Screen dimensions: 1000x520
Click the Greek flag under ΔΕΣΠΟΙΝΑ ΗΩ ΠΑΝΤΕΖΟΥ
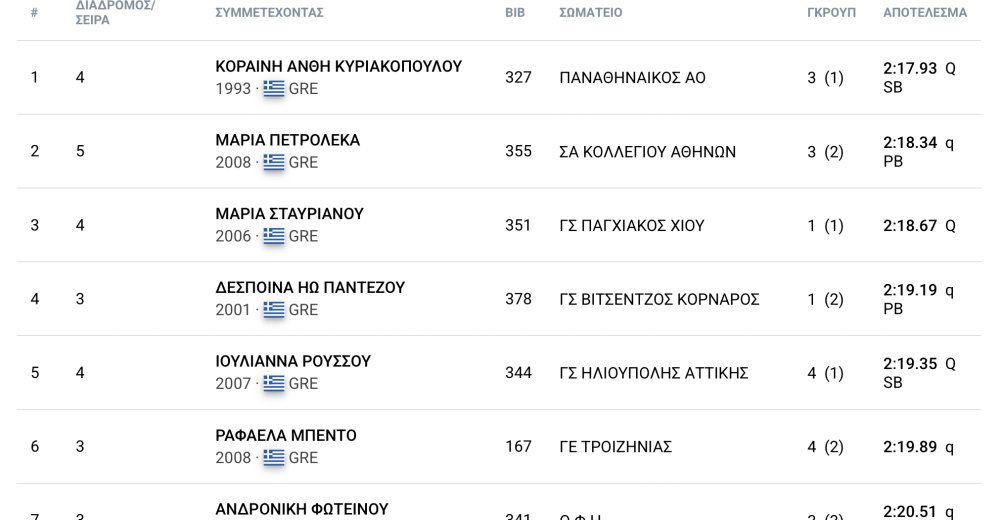click(x=274, y=309)
